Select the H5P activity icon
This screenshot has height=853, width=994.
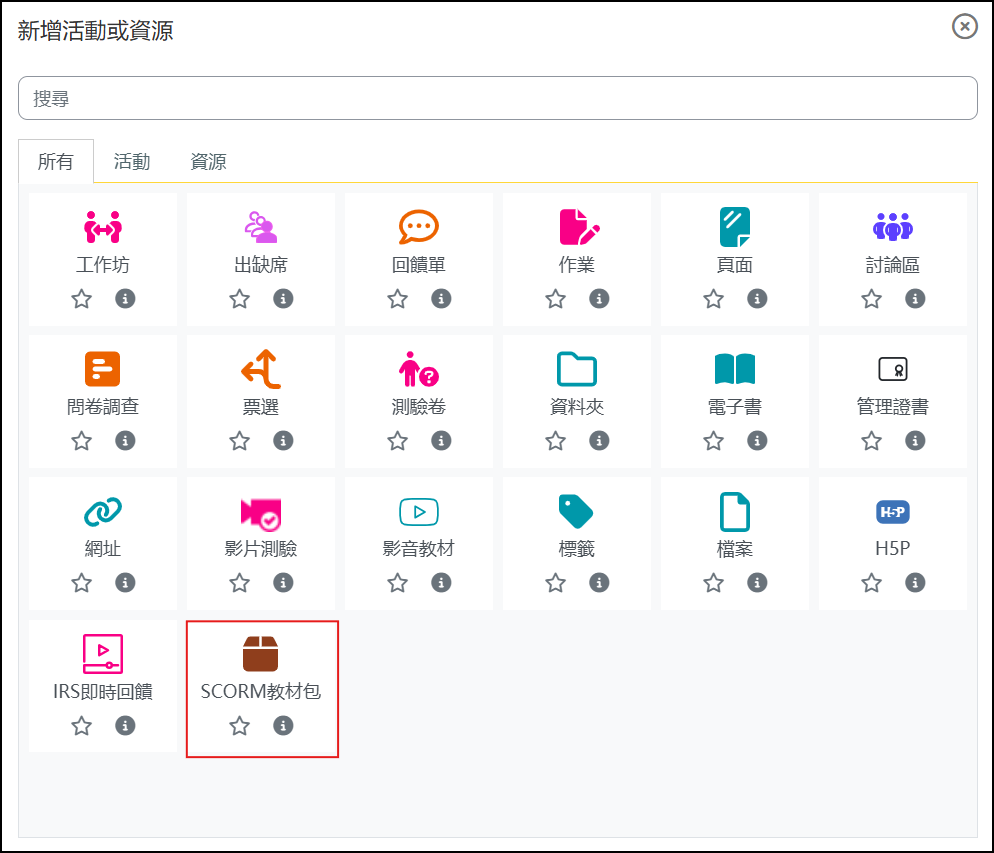click(x=893, y=511)
